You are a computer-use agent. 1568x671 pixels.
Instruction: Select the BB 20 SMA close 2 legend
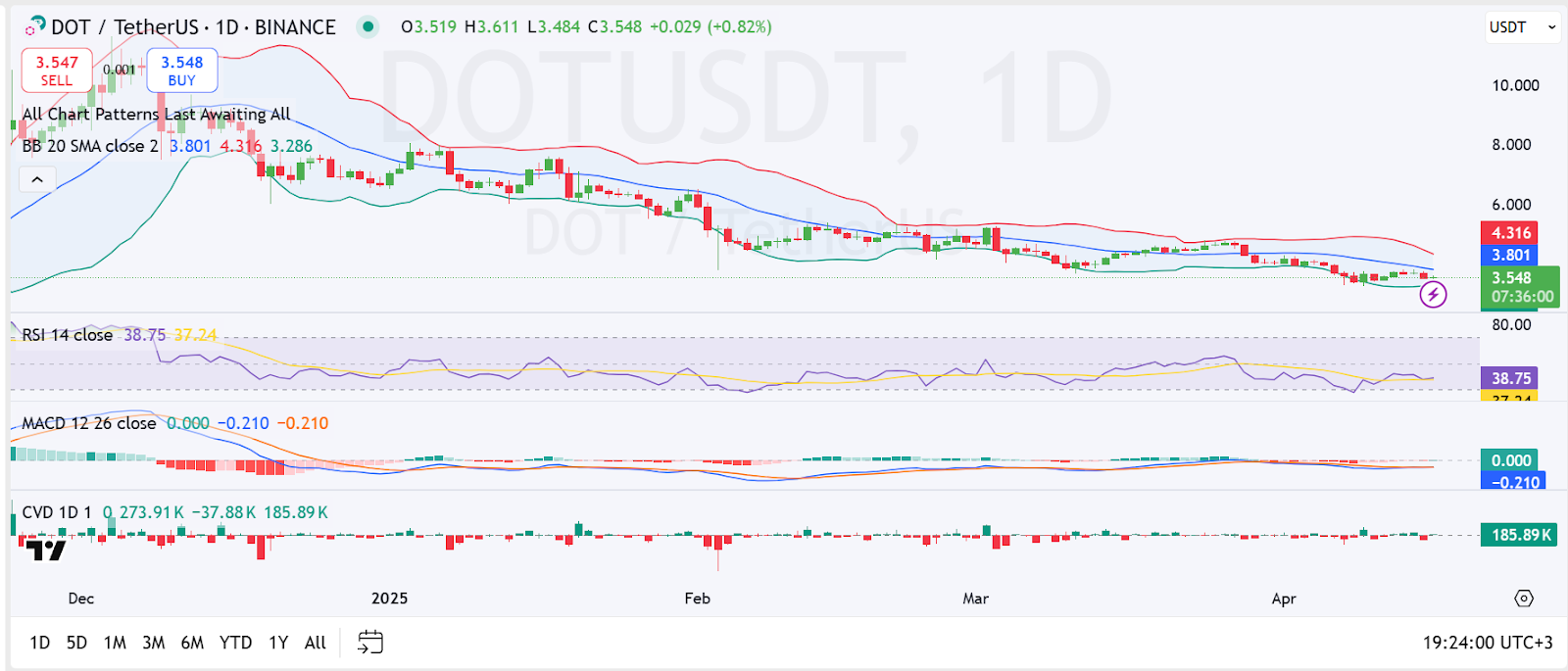(90, 146)
